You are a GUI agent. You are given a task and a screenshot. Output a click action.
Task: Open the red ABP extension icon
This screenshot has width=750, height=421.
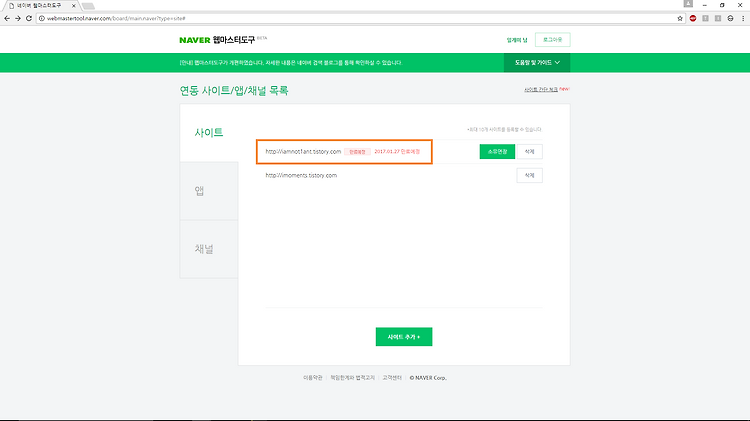tap(693, 18)
